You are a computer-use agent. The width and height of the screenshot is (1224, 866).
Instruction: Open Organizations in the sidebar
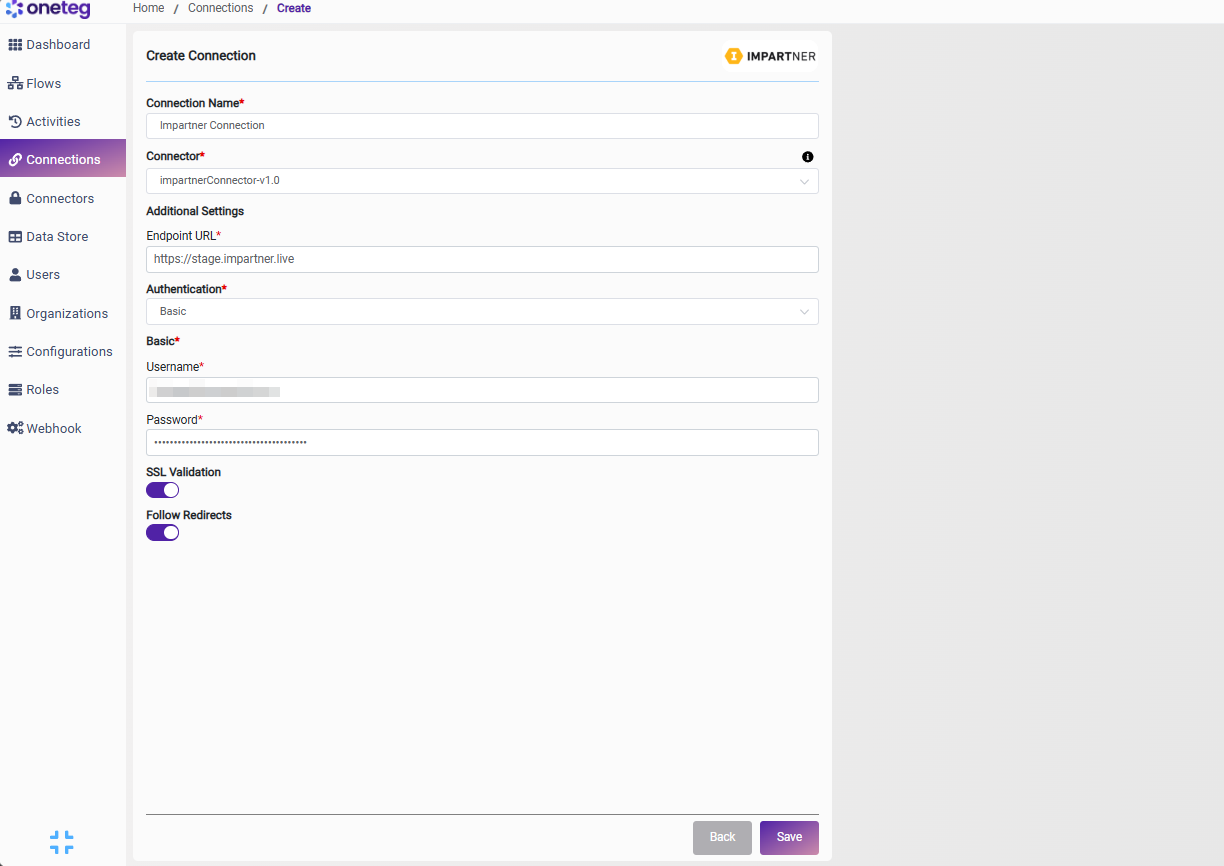click(62, 313)
